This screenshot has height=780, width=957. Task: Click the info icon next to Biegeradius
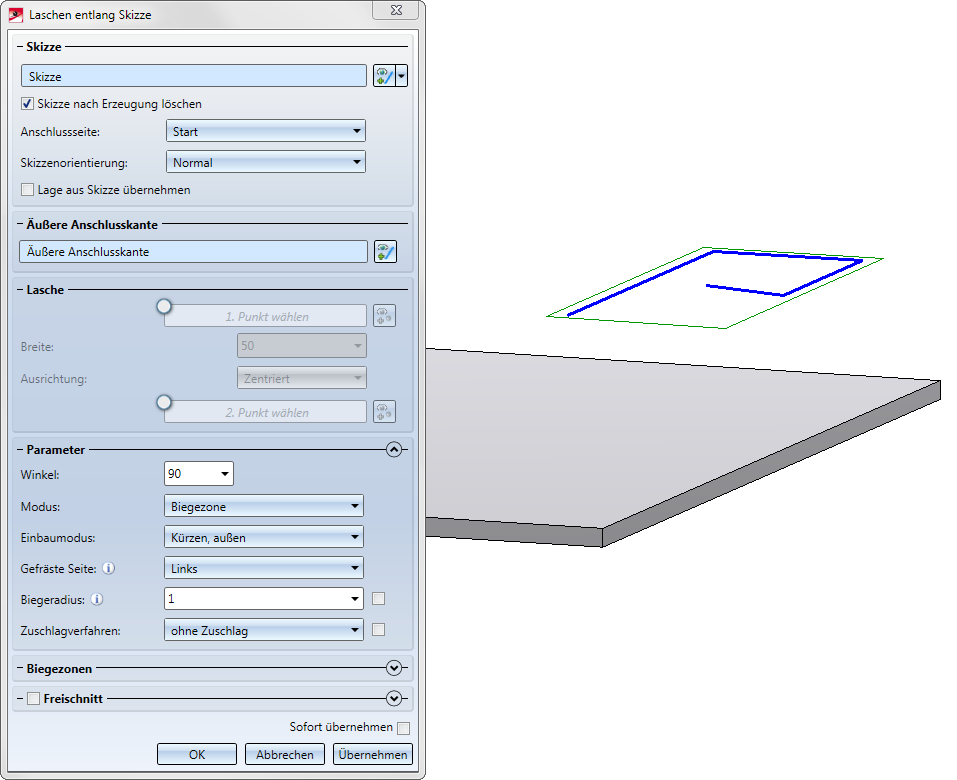(97, 599)
